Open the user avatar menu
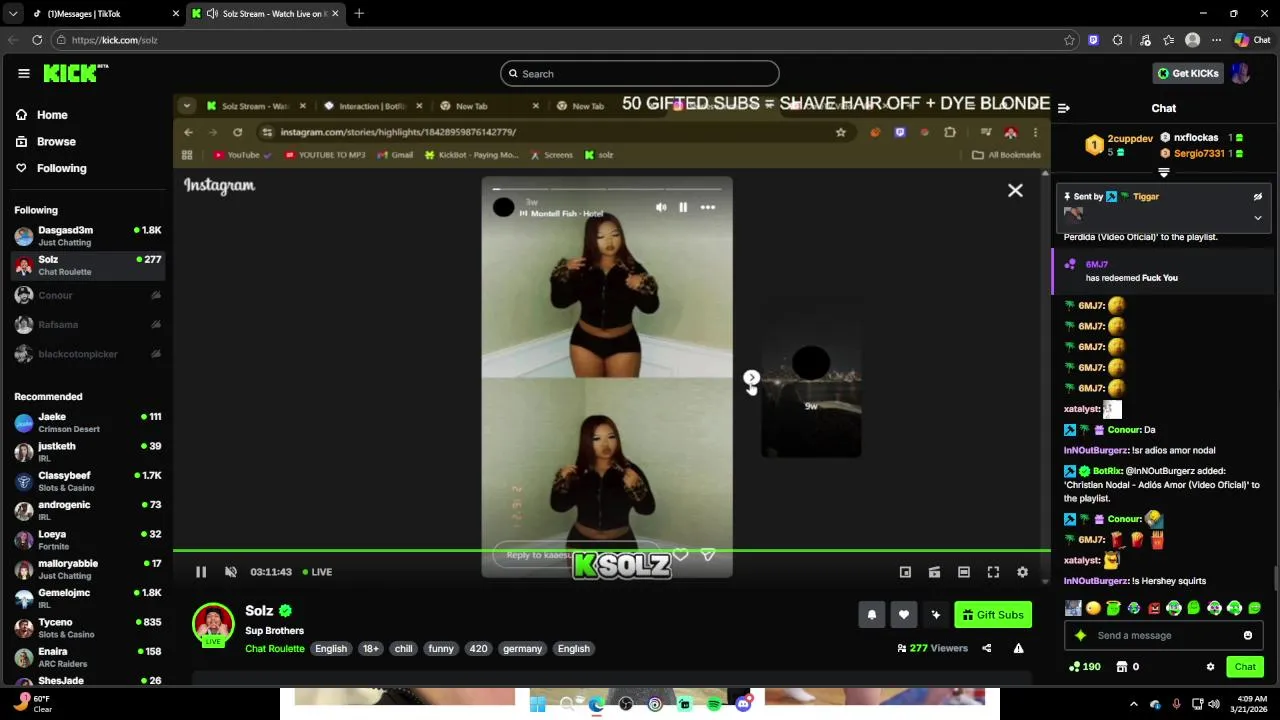Screen dimensions: 1280x720 point(1241,73)
